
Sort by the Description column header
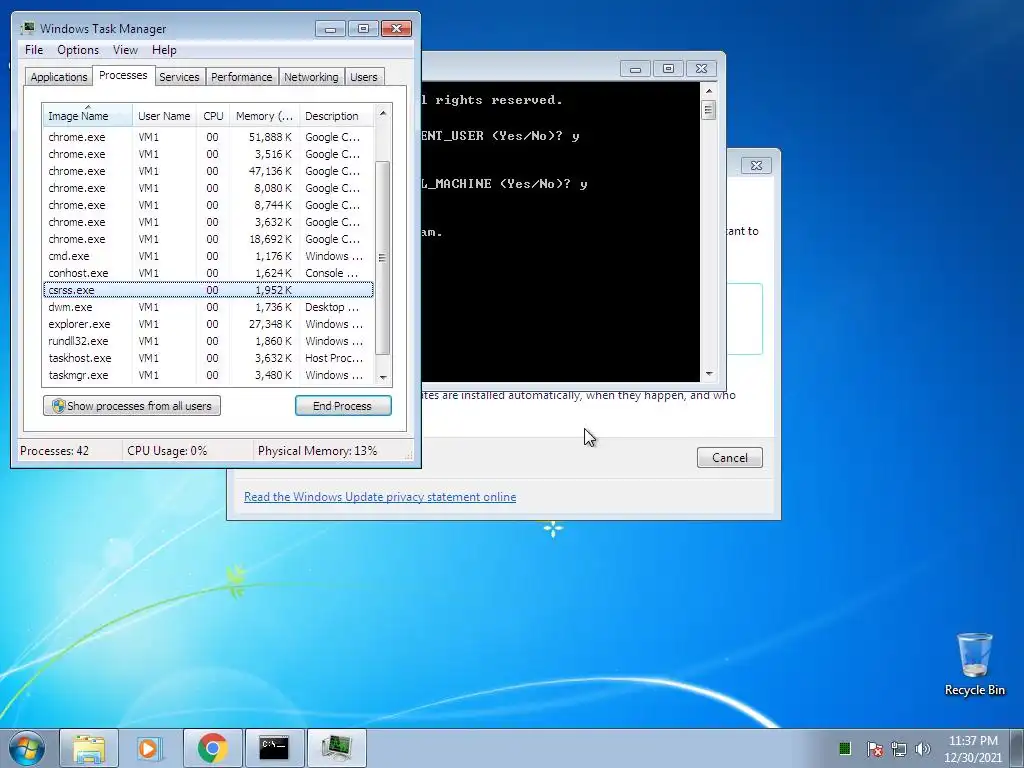[x=336, y=116]
